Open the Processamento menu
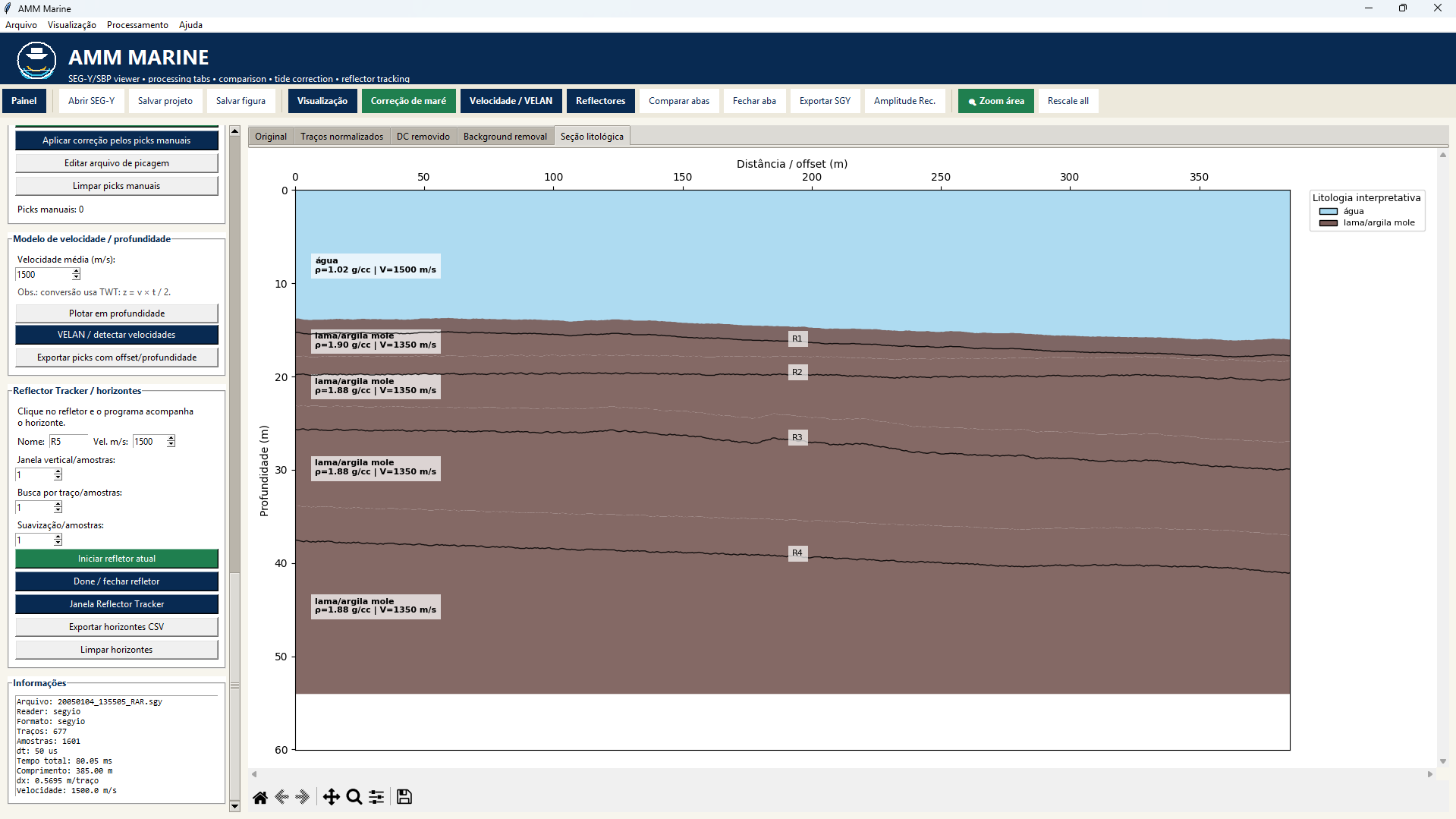1456x819 pixels. tap(137, 25)
